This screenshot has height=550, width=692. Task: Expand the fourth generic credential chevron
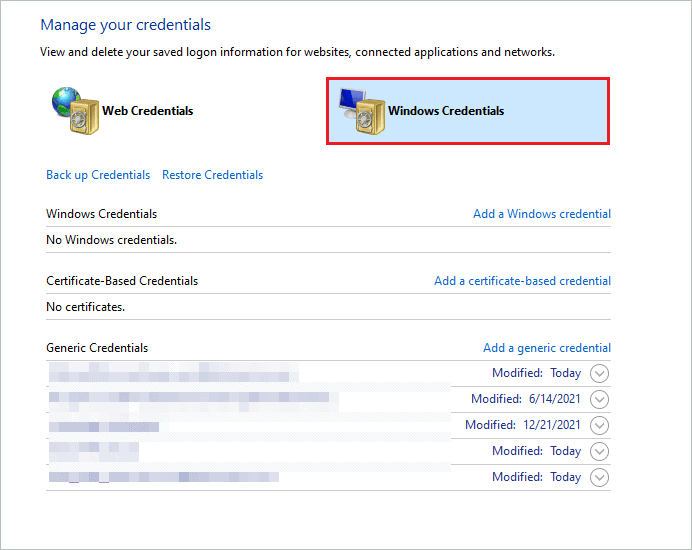click(599, 452)
